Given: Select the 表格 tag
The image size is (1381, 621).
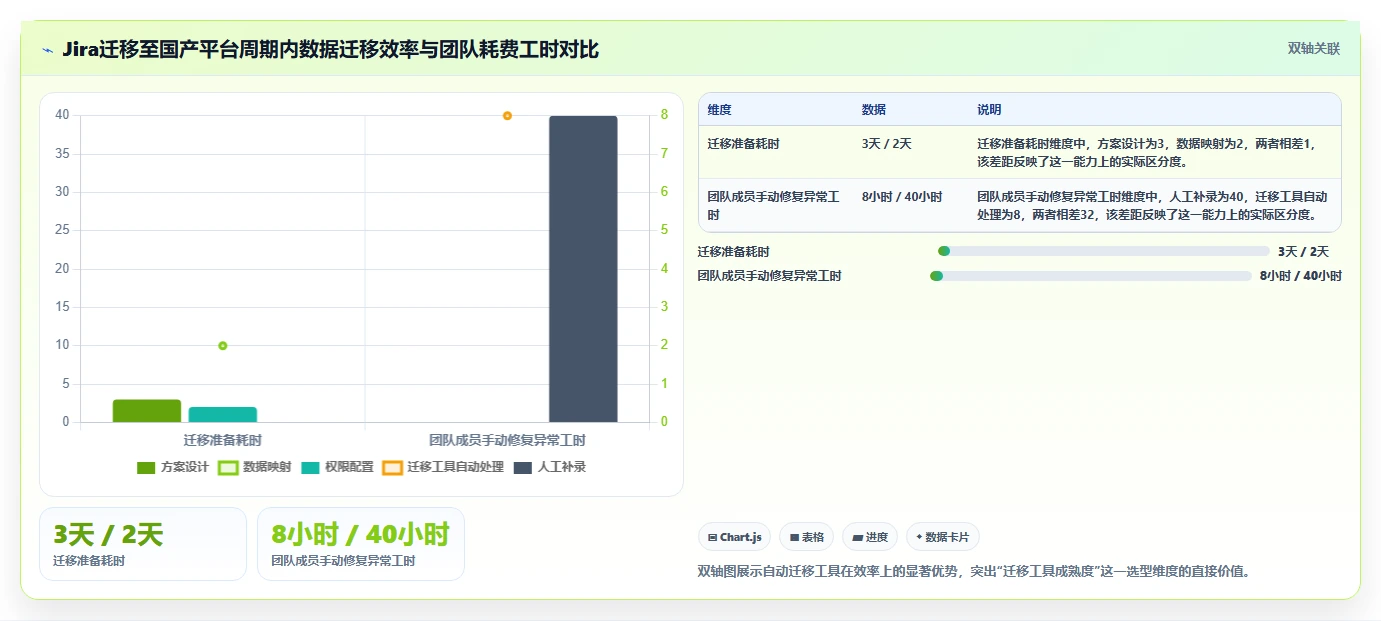Looking at the screenshot, I should tap(806, 537).
